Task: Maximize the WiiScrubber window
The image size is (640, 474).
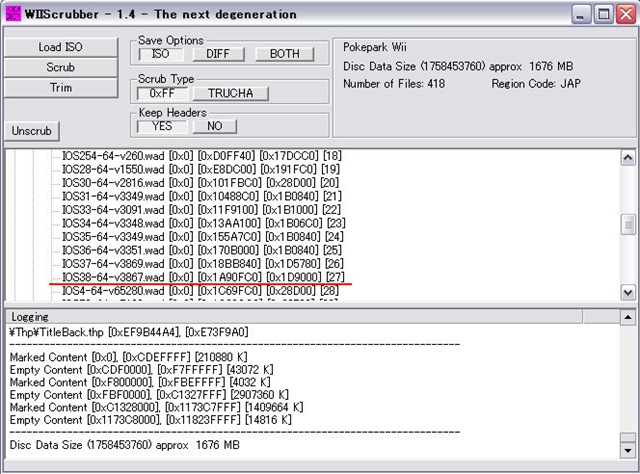Action: (604, 15)
